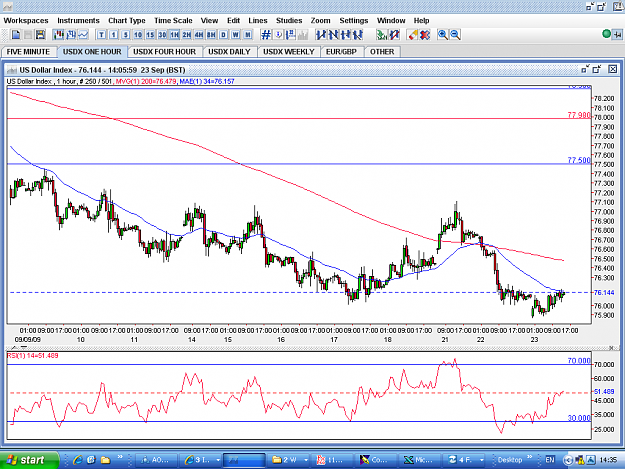This screenshot has height=469, width=625.
Task: Select line chart type icon
Action: coord(83,35)
